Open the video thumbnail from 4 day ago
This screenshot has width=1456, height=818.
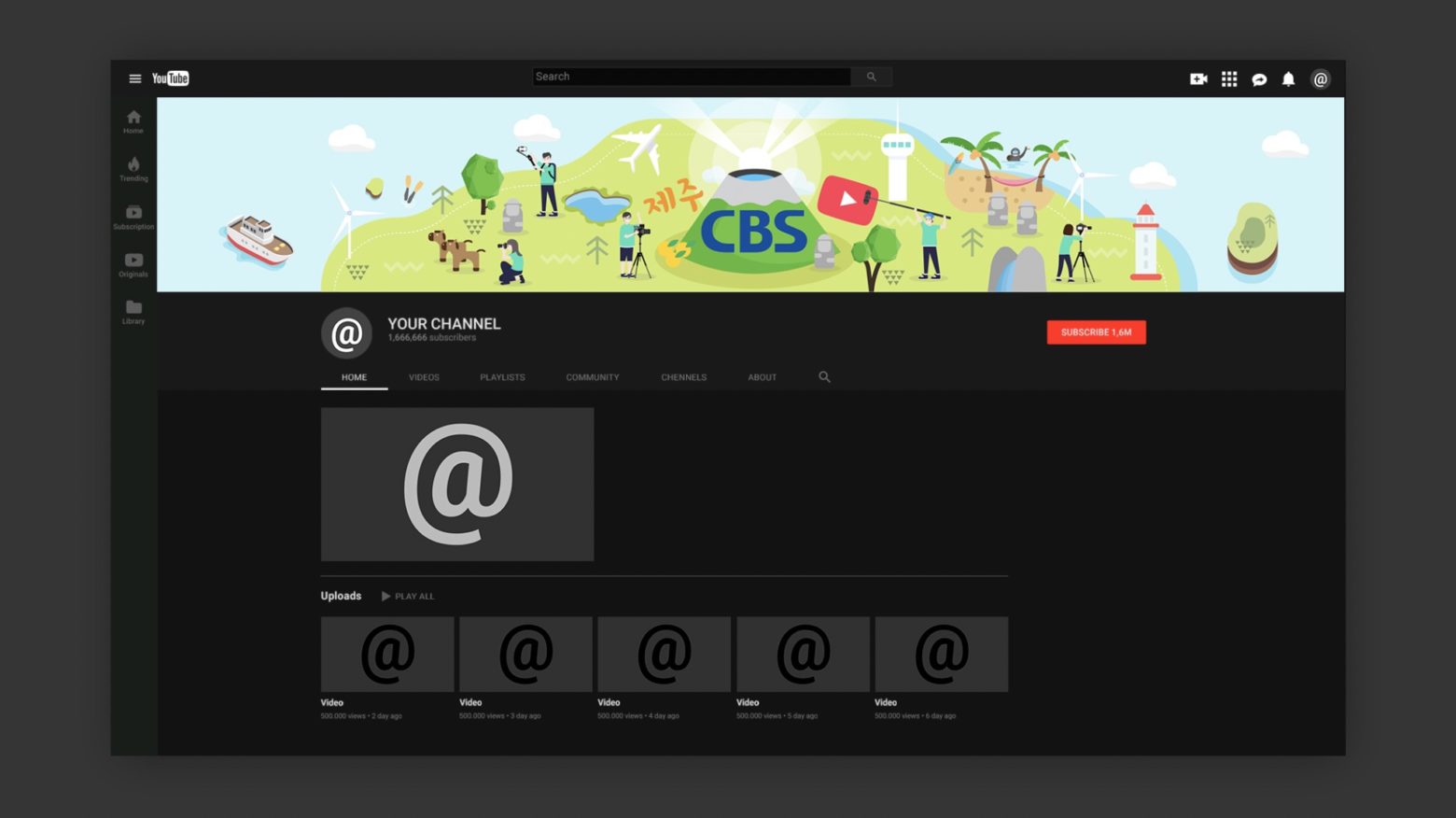[664, 654]
